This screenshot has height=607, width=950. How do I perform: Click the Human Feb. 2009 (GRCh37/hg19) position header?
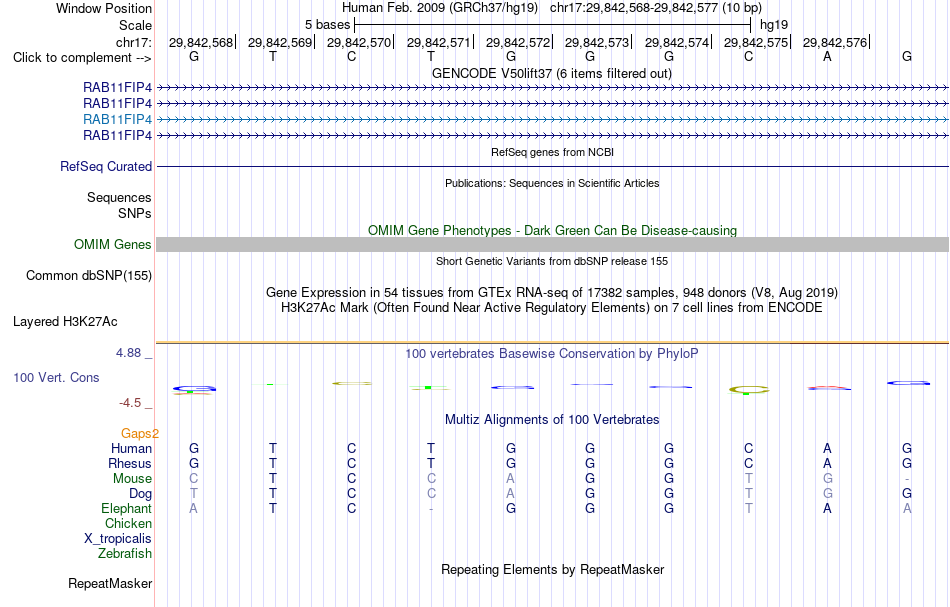pyautogui.click(x=552, y=8)
